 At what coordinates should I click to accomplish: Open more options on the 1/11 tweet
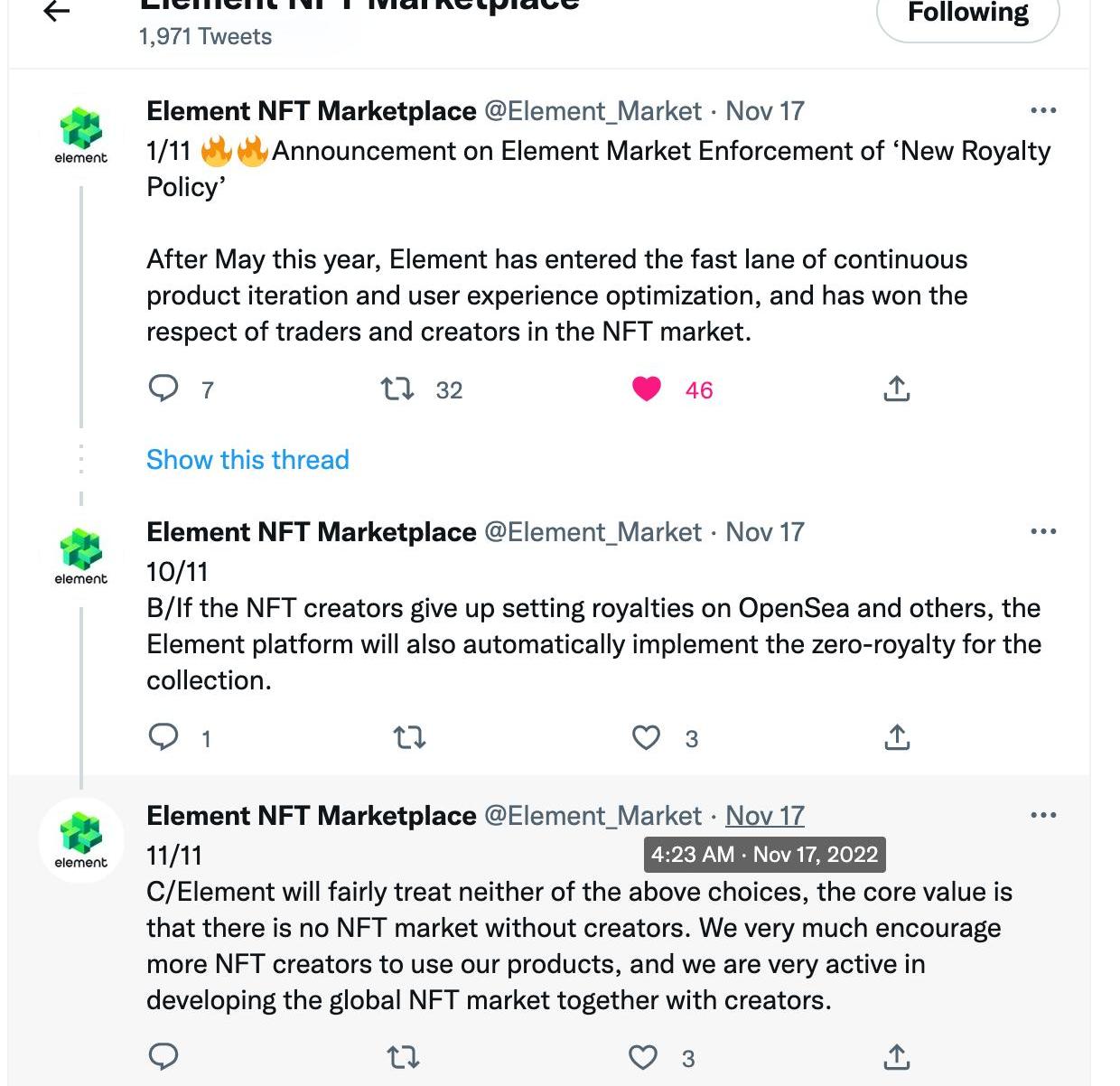[x=1042, y=111]
